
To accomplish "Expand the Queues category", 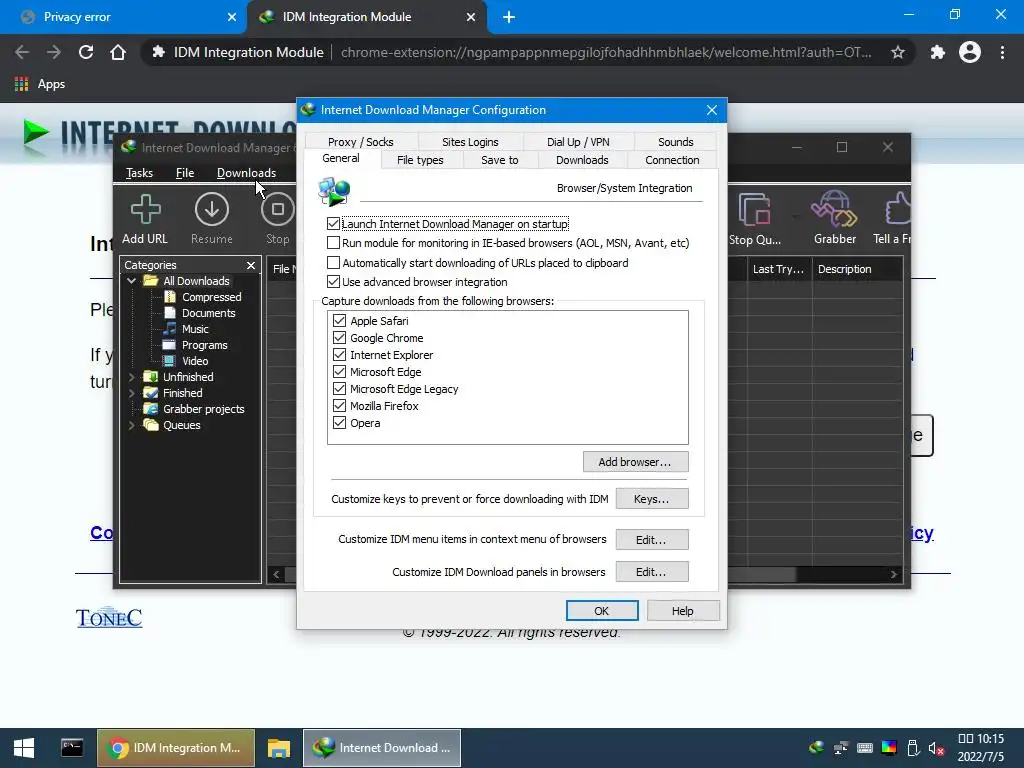I will [131, 425].
